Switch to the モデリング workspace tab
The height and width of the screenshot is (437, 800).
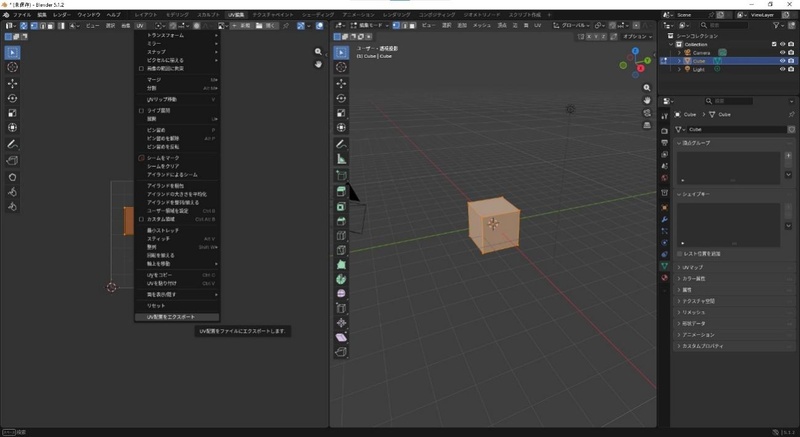coord(177,15)
